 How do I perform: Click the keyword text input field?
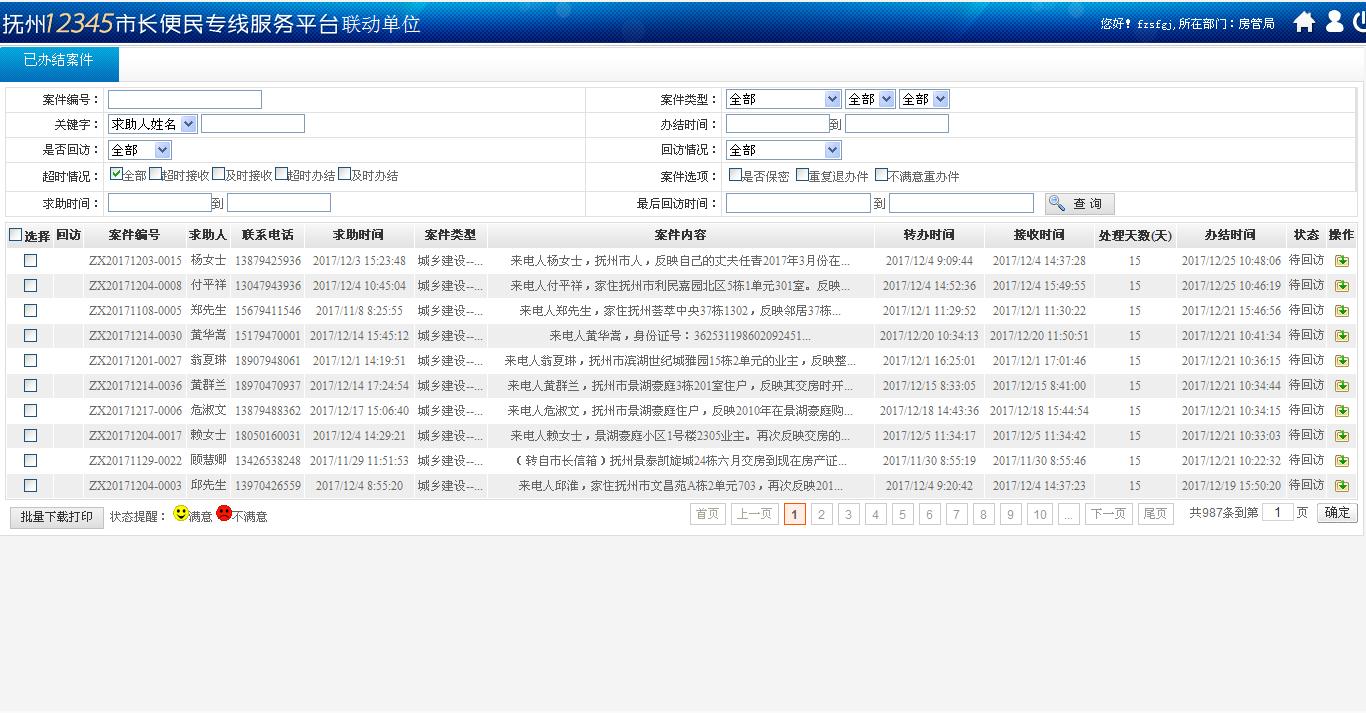click(253, 124)
